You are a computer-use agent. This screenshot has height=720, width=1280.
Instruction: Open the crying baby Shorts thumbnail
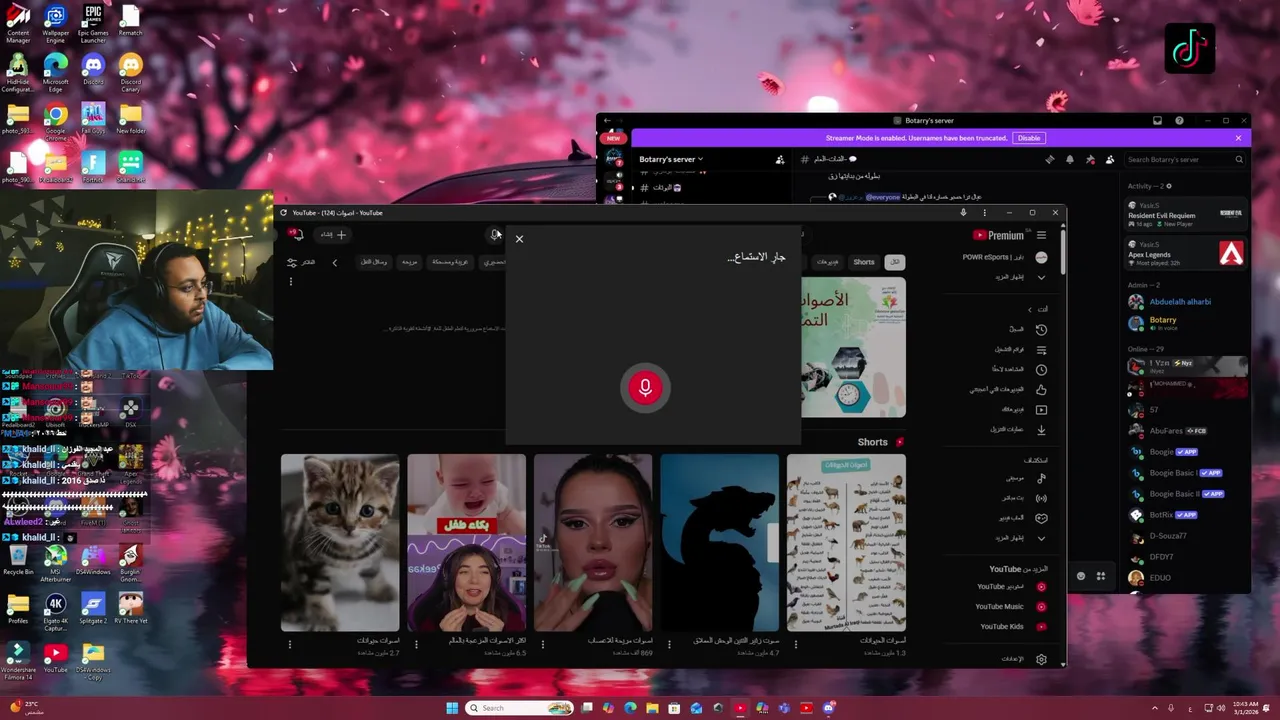click(x=466, y=543)
